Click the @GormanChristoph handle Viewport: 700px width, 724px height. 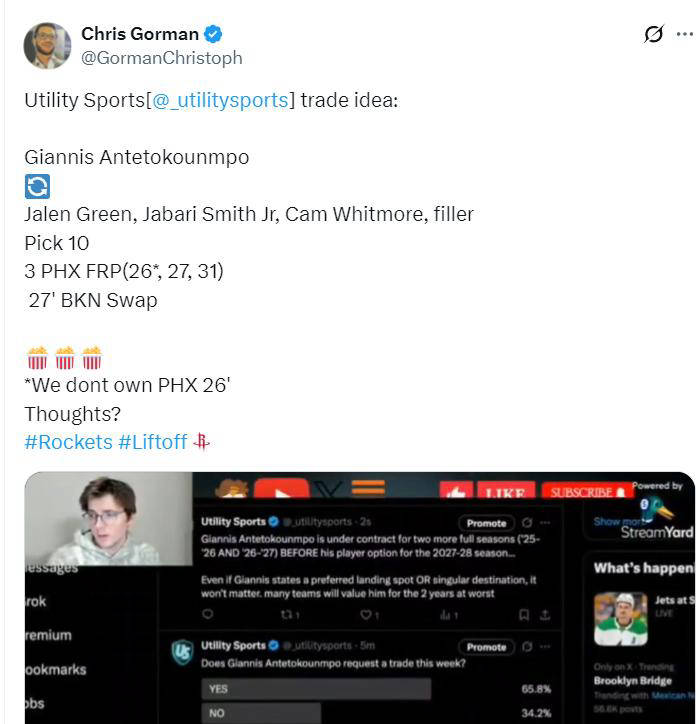[x=162, y=58]
